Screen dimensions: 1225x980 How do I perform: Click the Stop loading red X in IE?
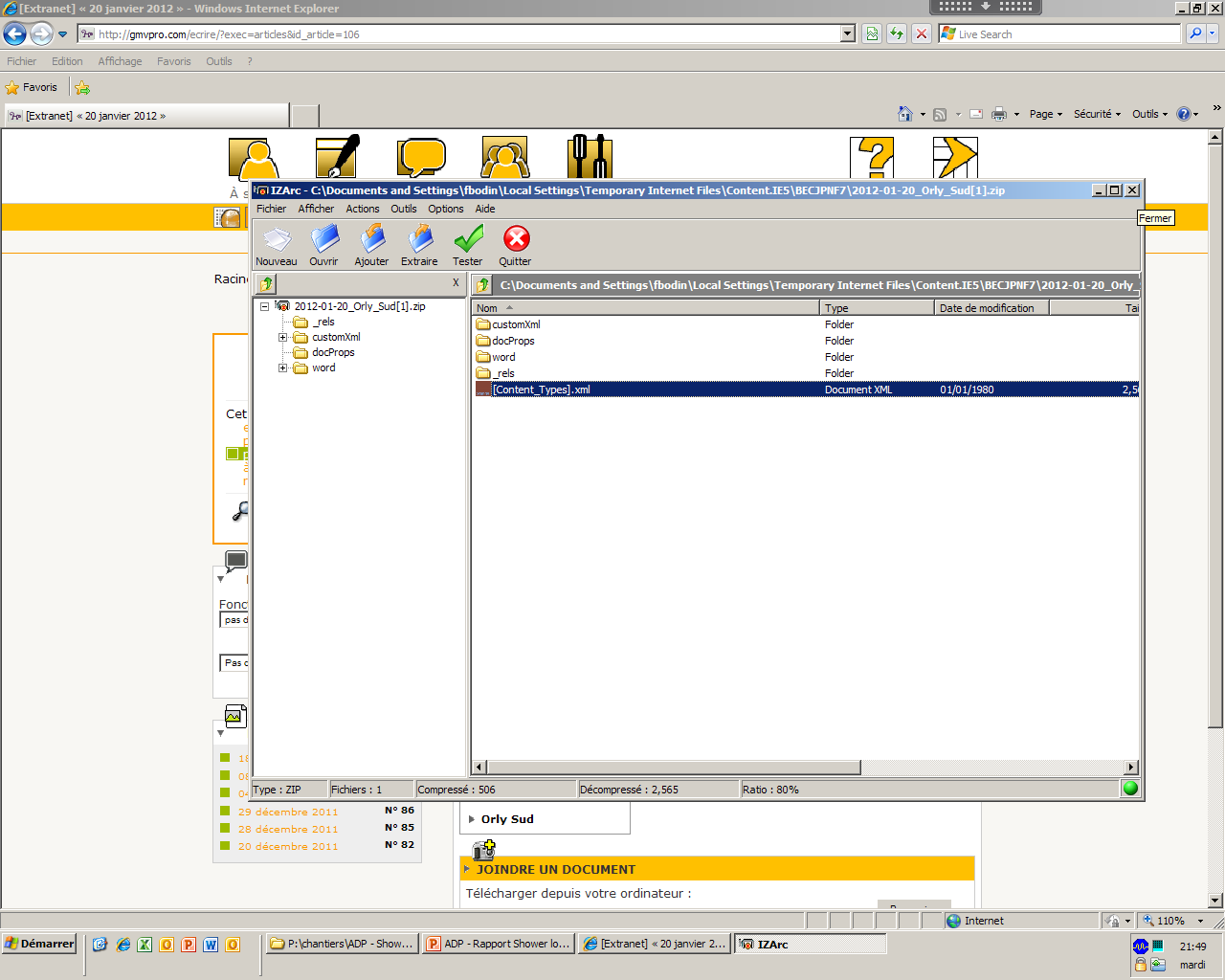click(921, 34)
